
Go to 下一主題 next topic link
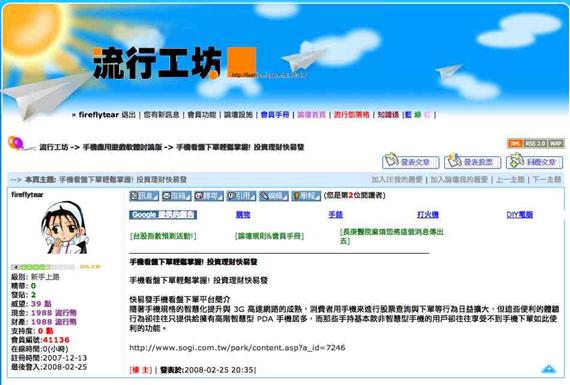coord(547,179)
